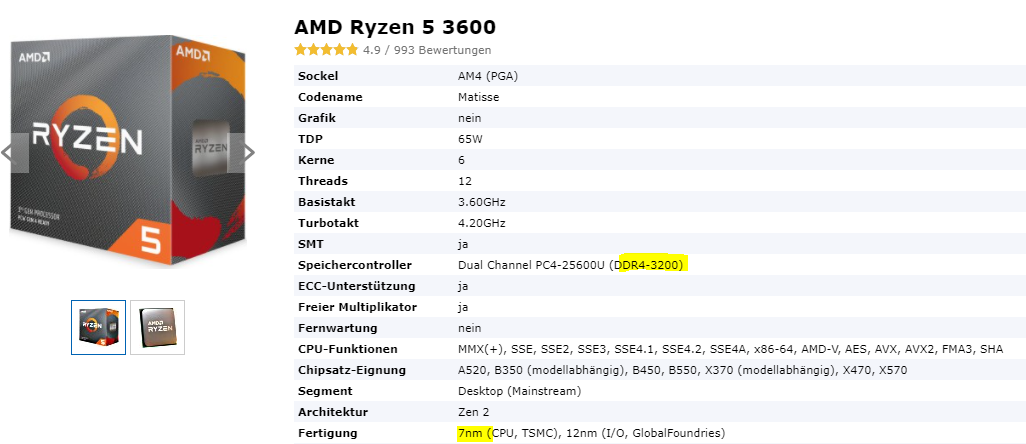Image resolution: width=1026 pixels, height=444 pixels.
Task: Show the next product image arrow
Action: click(x=241, y=153)
